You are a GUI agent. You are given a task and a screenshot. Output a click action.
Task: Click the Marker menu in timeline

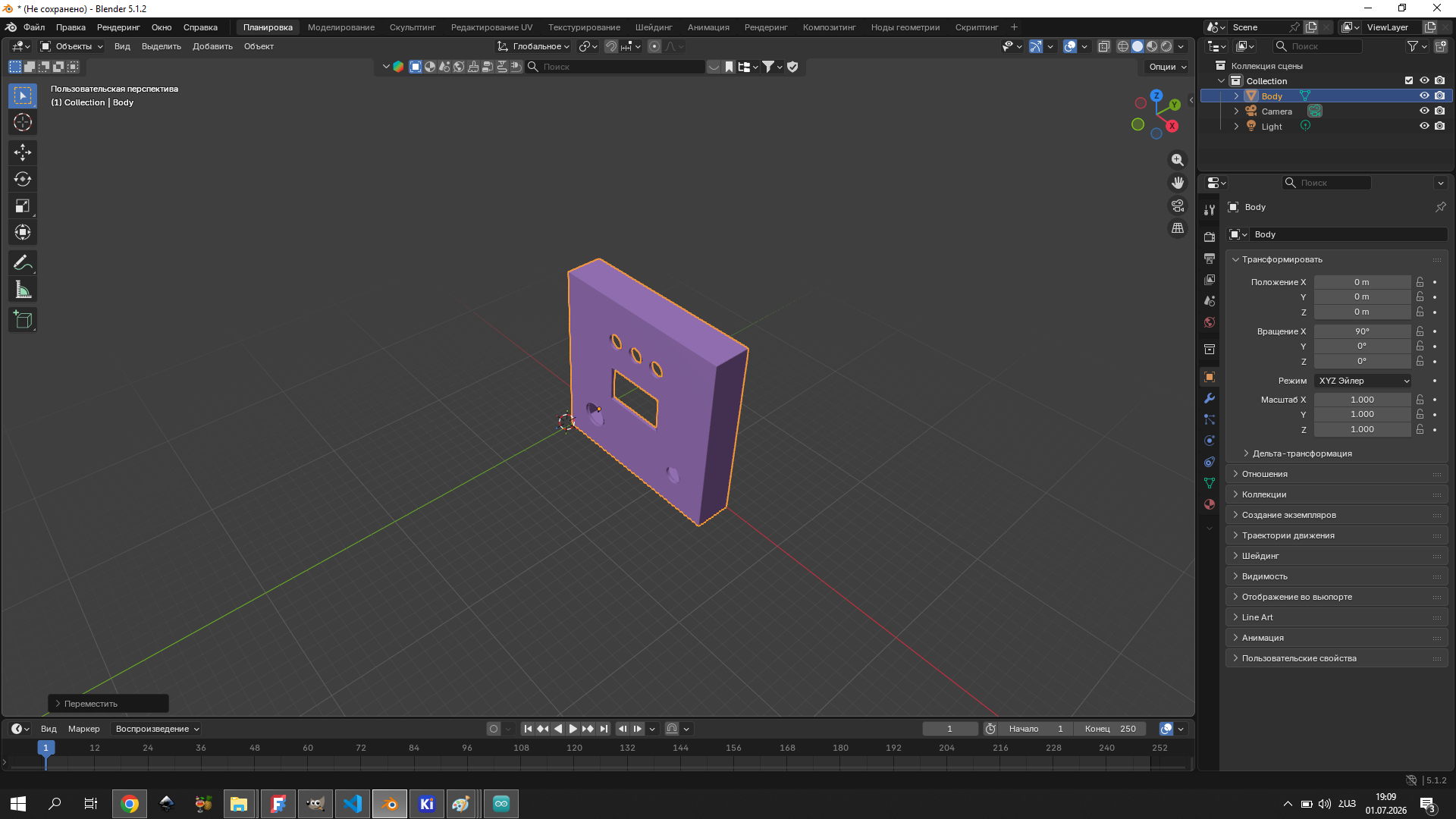[84, 729]
